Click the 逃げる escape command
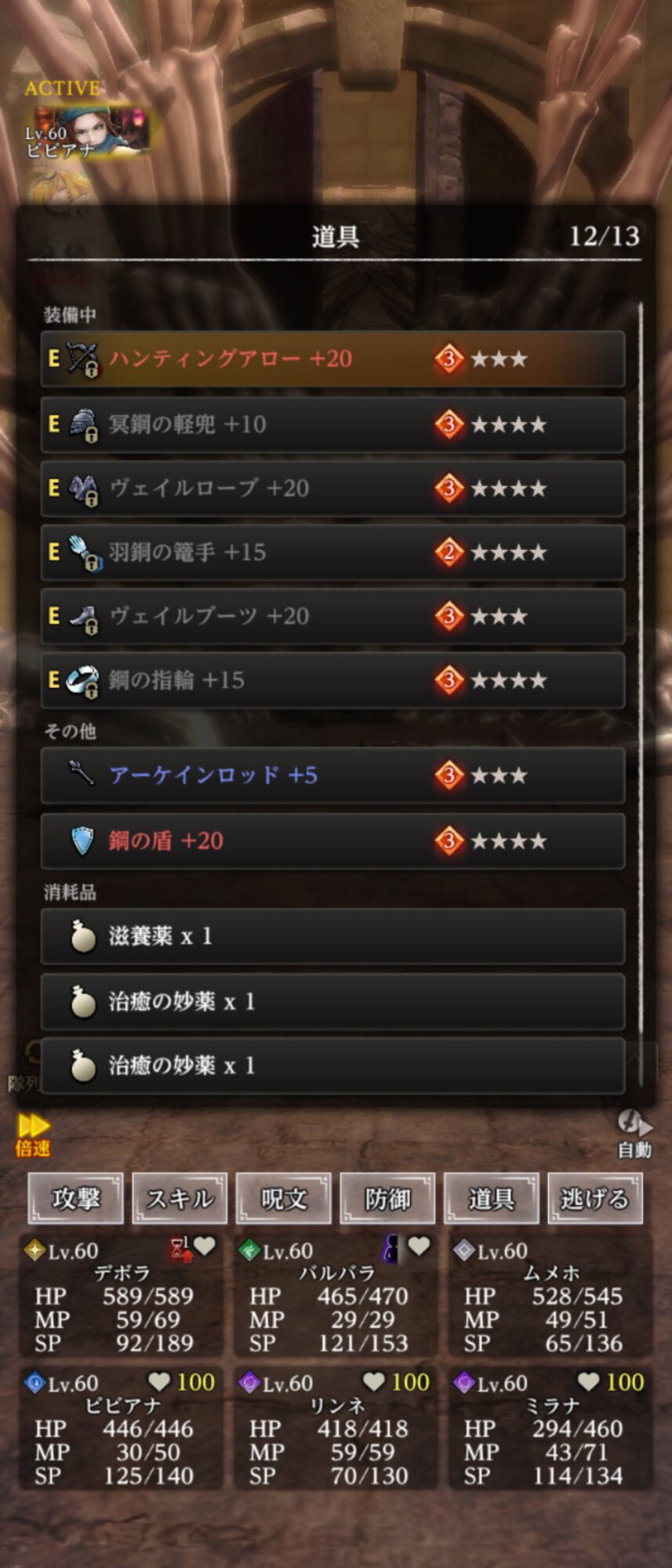The height and width of the screenshot is (1568, 672). 595,1198
